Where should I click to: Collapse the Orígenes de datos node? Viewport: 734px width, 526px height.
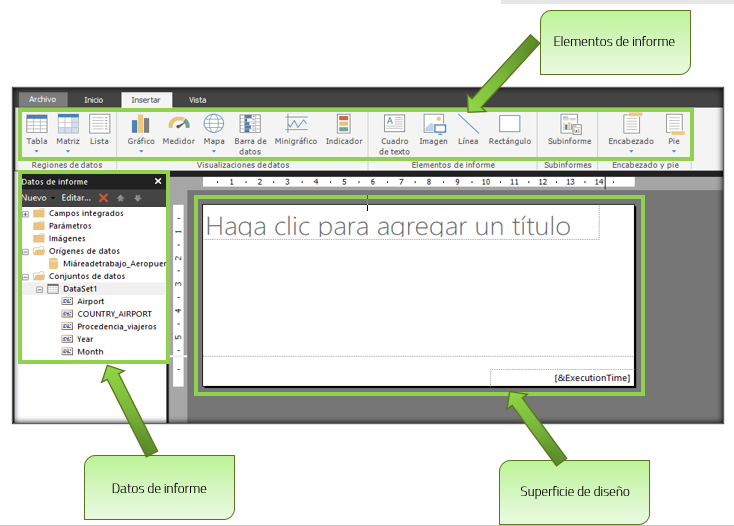pyautogui.click(x=26, y=252)
